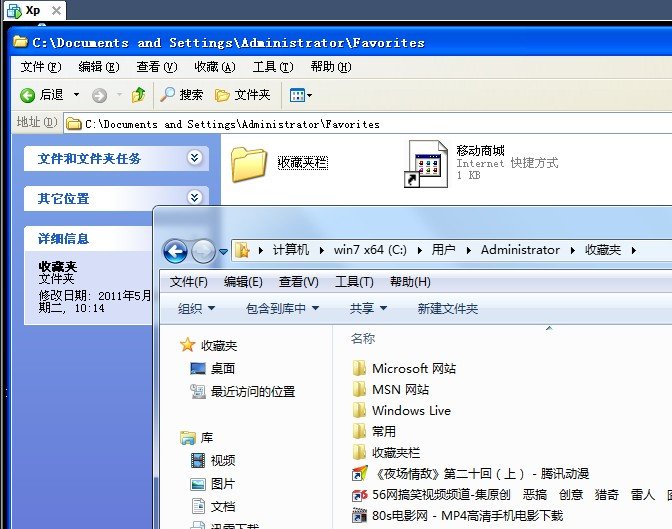672x529 pixels.
Task: Open the Back history dropdown arrow in XP window
Action: [76, 94]
